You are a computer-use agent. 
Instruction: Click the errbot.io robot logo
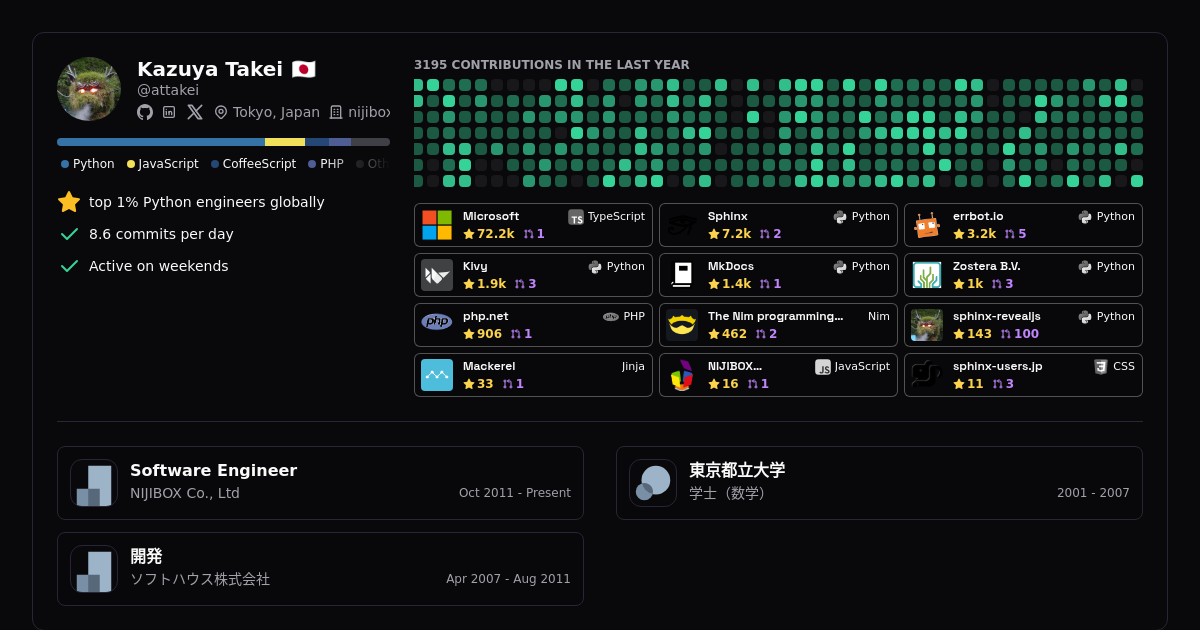coord(927,225)
